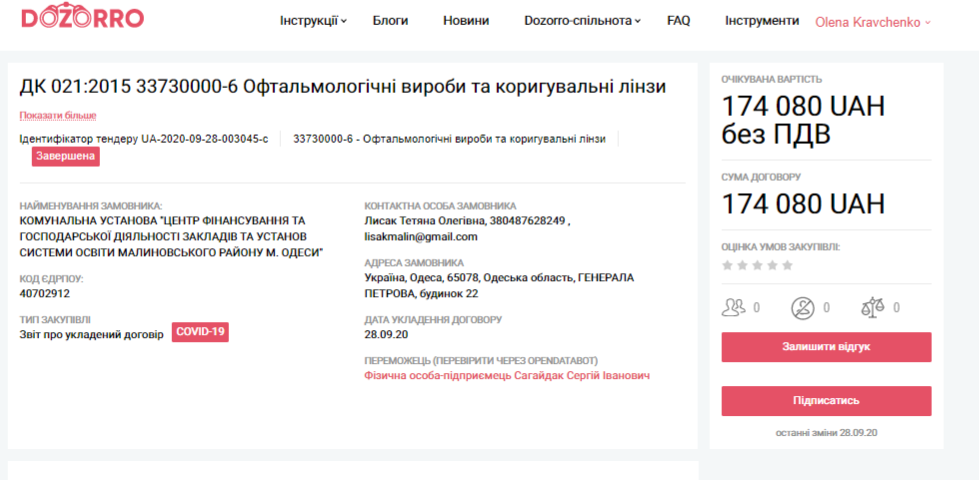Screen dimensions: 979x480
Task: Click the expected value 174 080 UAH без ПДВ
Action: point(804,120)
